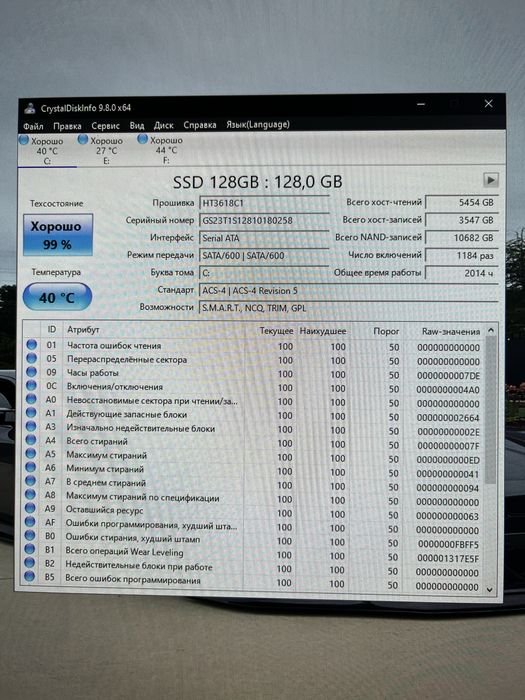Click status icon for A1 Действующие запасные блоки
The width and height of the screenshot is (525, 700).
pyautogui.click(x=31, y=412)
